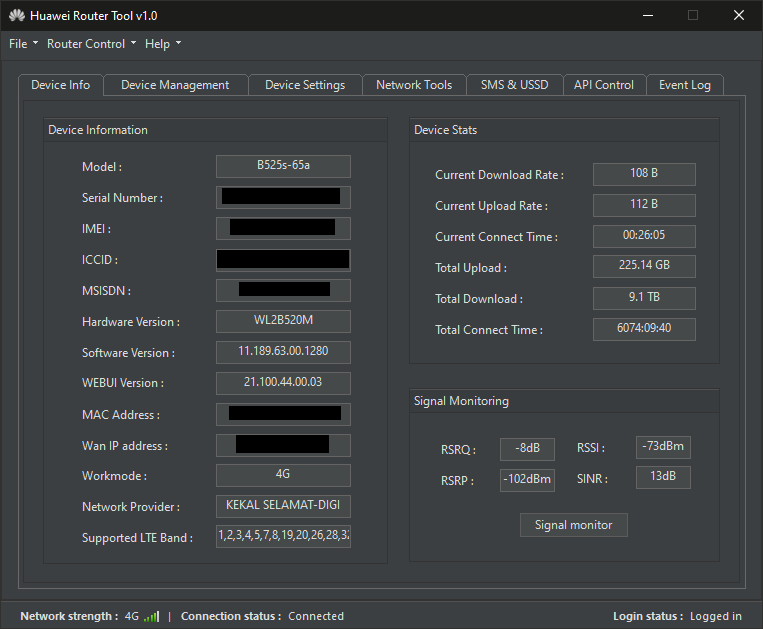The height and width of the screenshot is (629, 763).
Task: Select the Software Version value field
Action: [x=283, y=352]
